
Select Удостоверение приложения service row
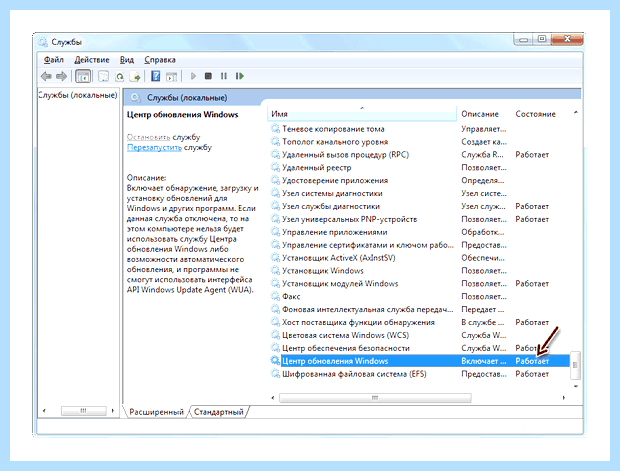(x=419, y=180)
